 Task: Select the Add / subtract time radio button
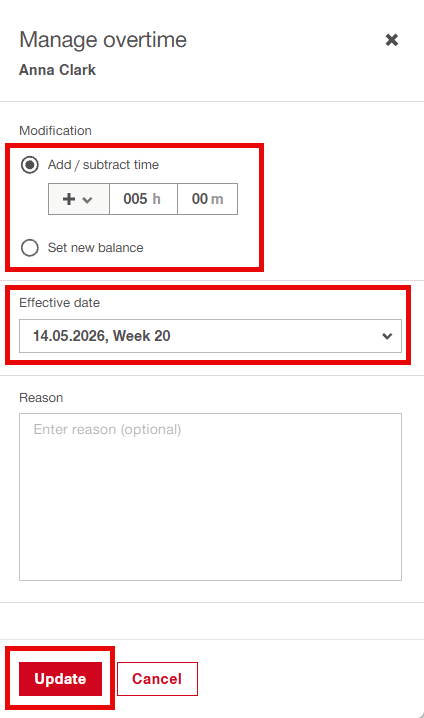(30, 165)
